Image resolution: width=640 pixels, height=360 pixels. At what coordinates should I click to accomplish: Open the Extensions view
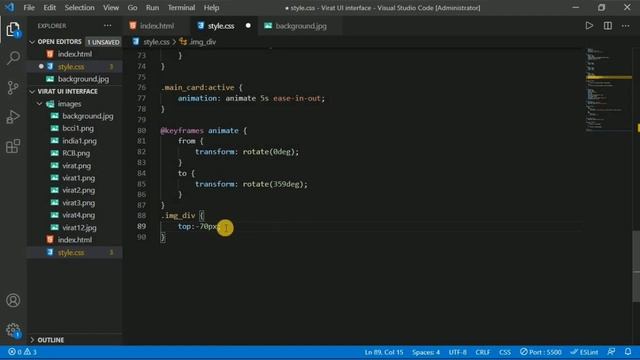[13, 146]
